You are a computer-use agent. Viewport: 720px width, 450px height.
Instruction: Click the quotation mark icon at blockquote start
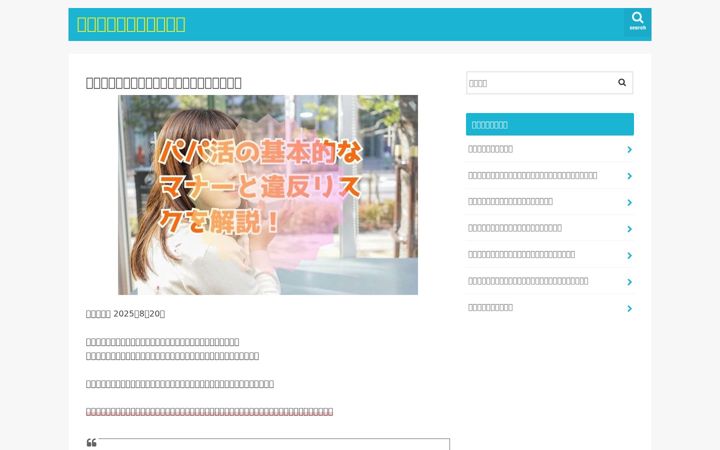[91, 443]
